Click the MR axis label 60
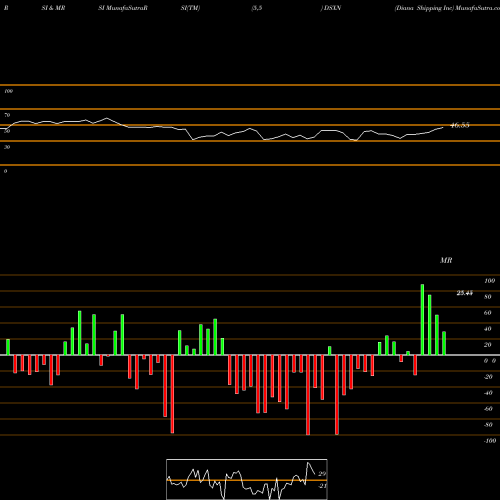Viewport: 500px width, 500px height. 488,313
